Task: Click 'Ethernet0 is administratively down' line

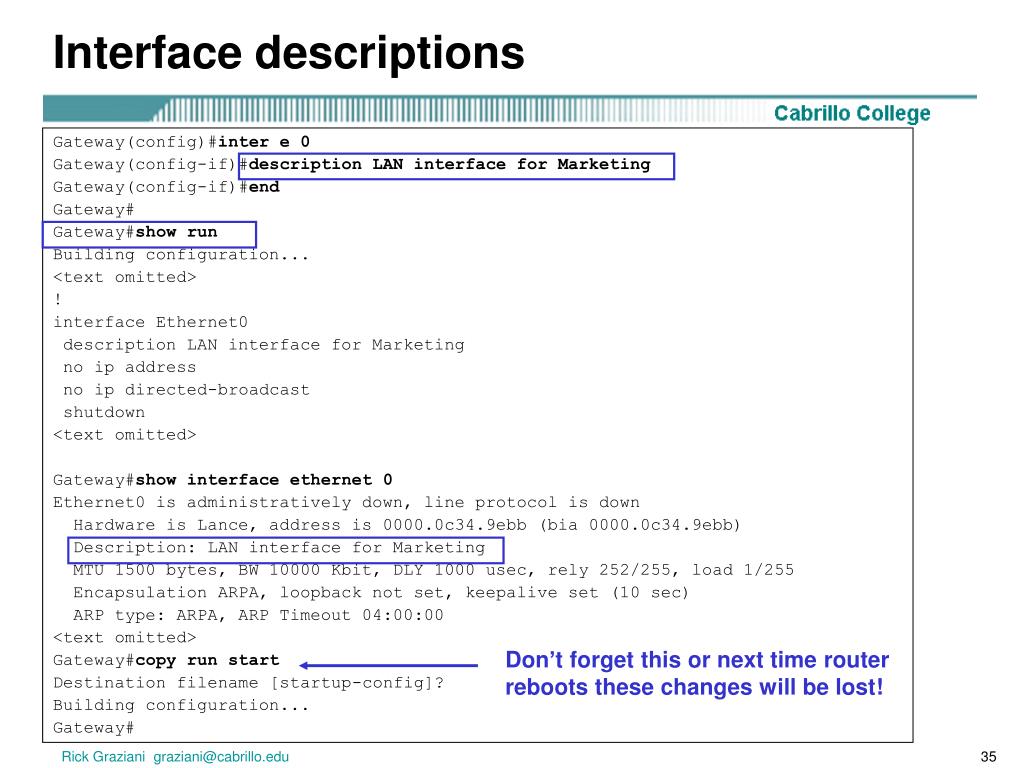Action: (346, 503)
